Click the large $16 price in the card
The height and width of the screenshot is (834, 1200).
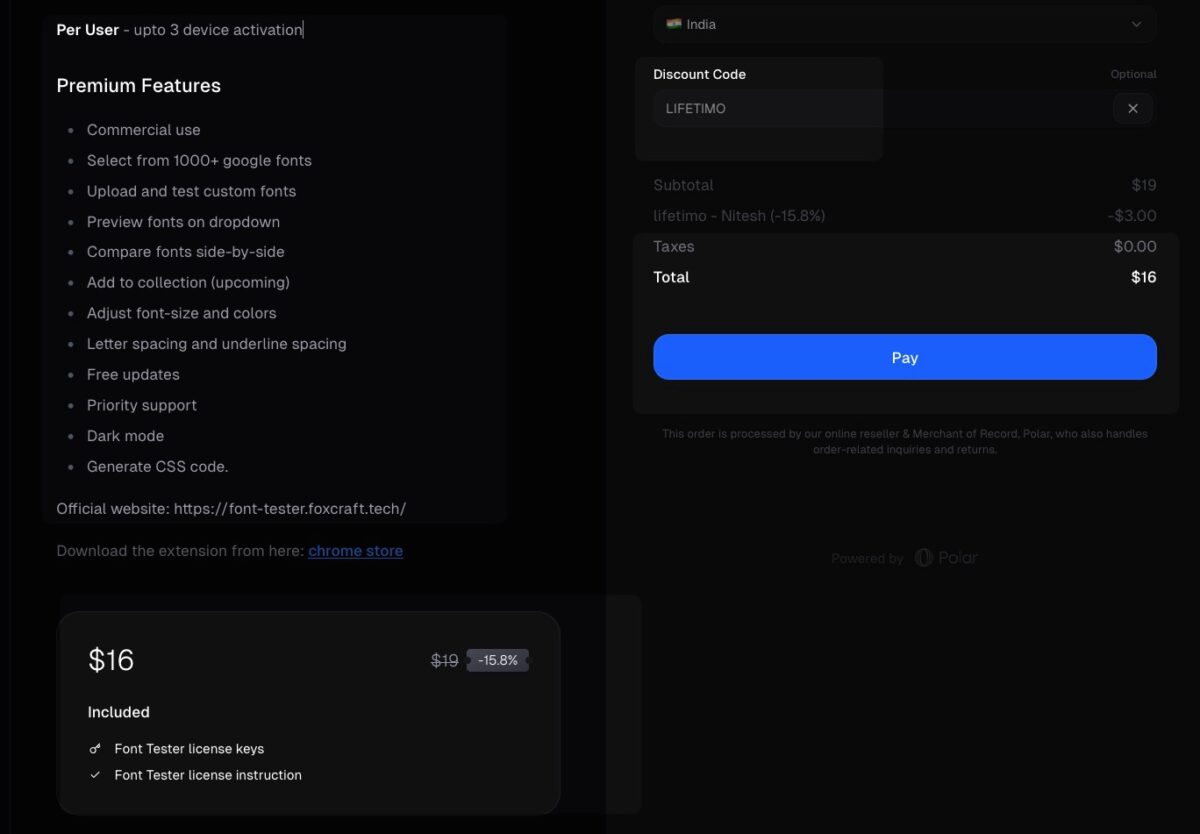111,660
